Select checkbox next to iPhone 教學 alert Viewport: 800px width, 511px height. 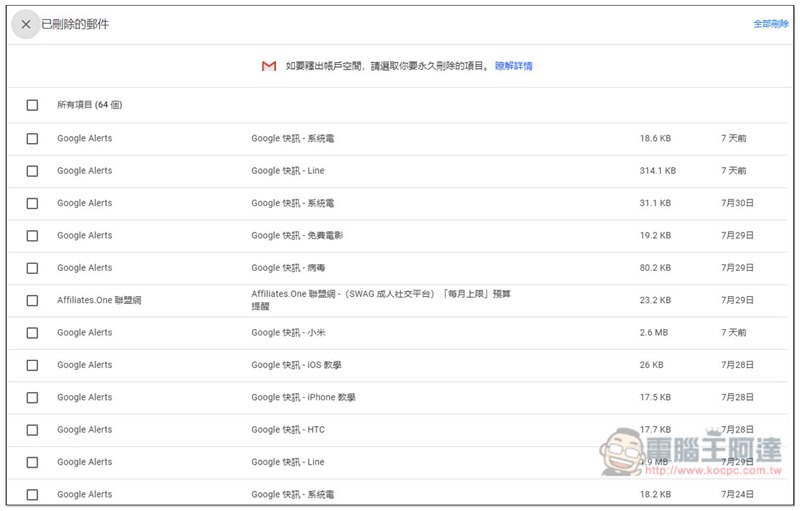click(32, 398)
